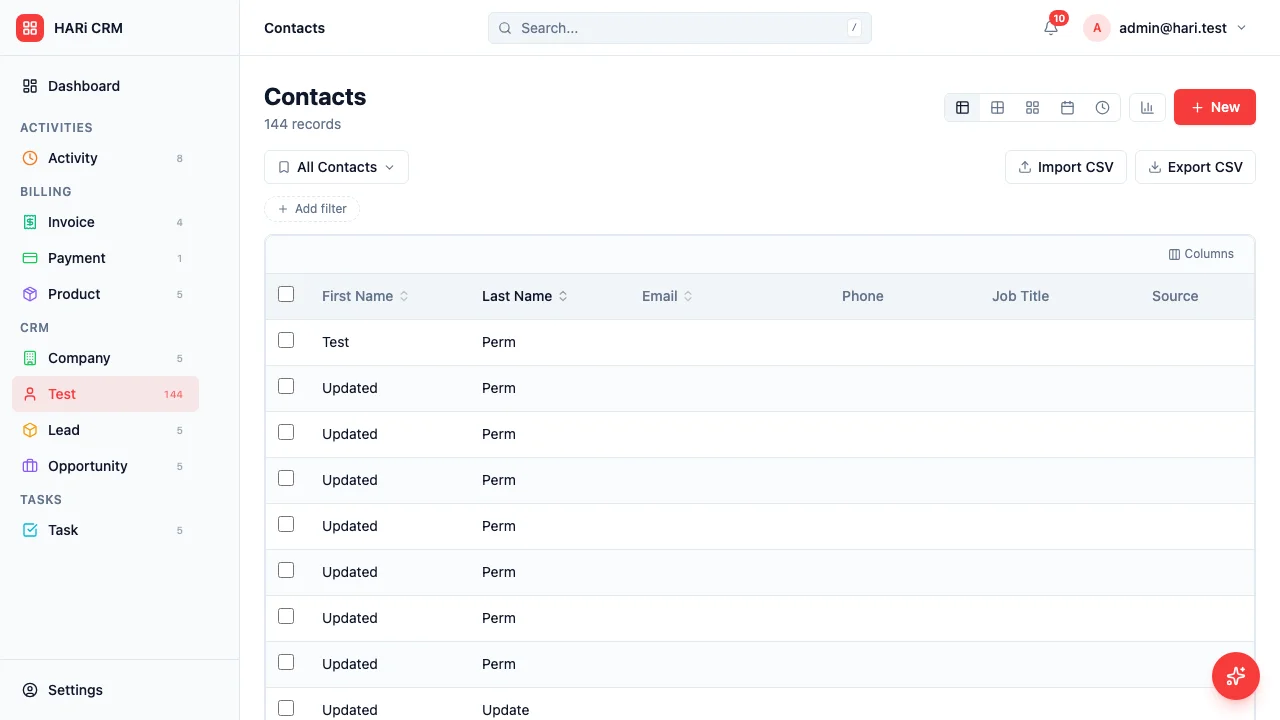
Task: Navigate to the Invoice page
Action: click(71, 222)
